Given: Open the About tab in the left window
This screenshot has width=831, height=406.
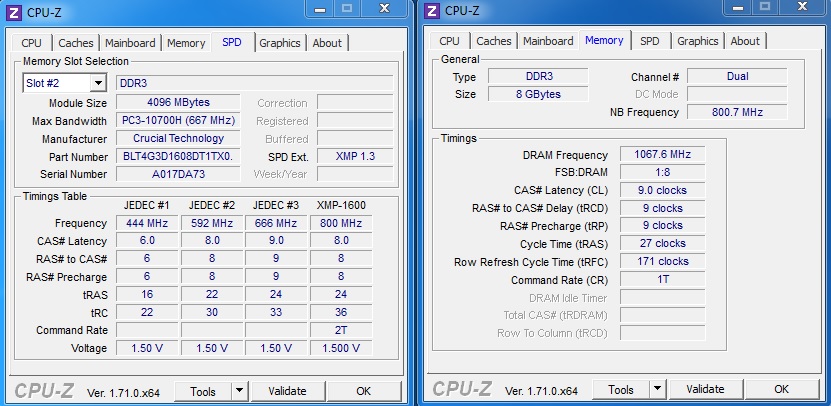Looking at the screenshot, I should (327, 43).
